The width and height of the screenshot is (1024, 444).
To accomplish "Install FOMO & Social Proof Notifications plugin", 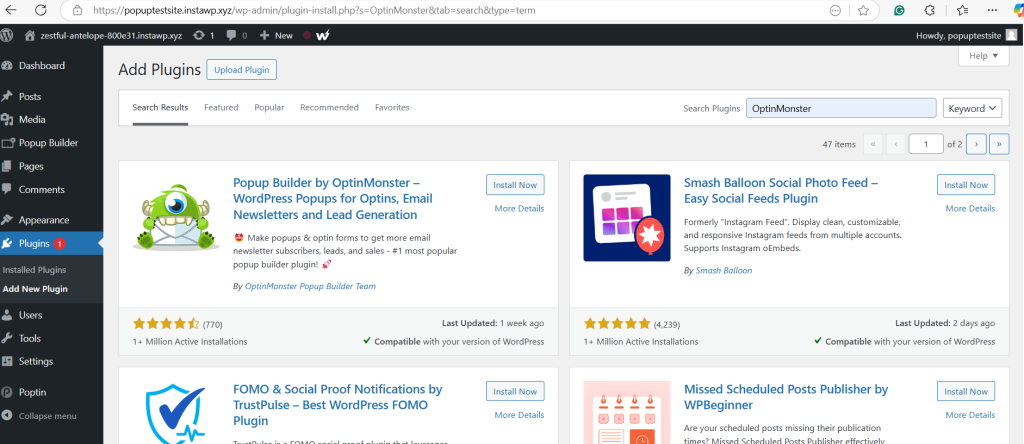I will 515,392.
